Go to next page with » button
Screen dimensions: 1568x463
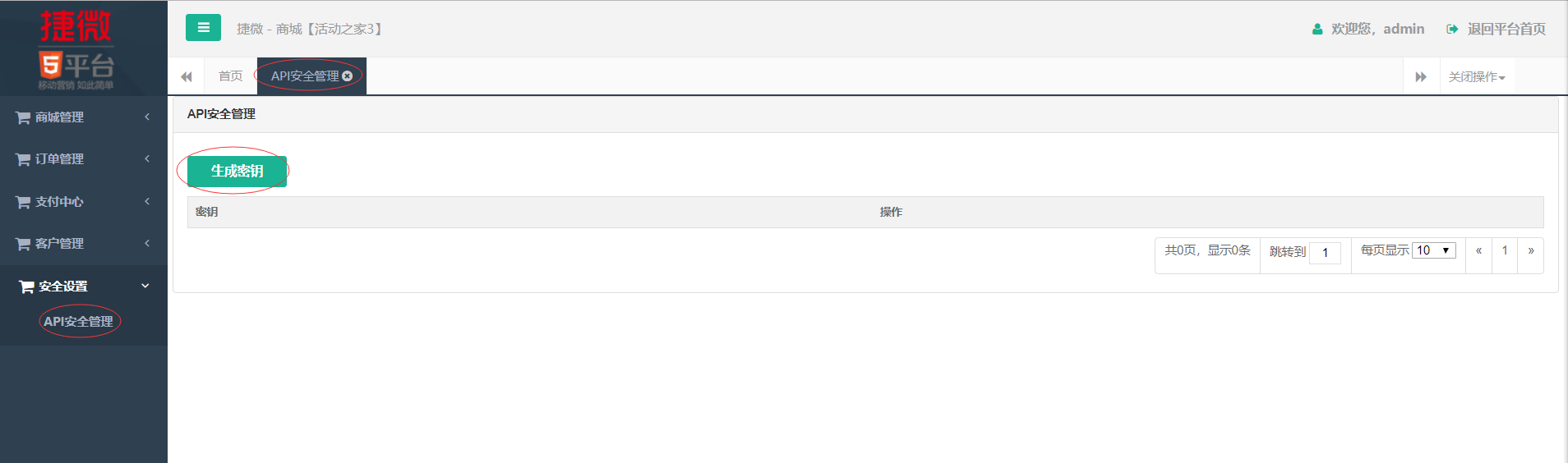point(1531,250)
